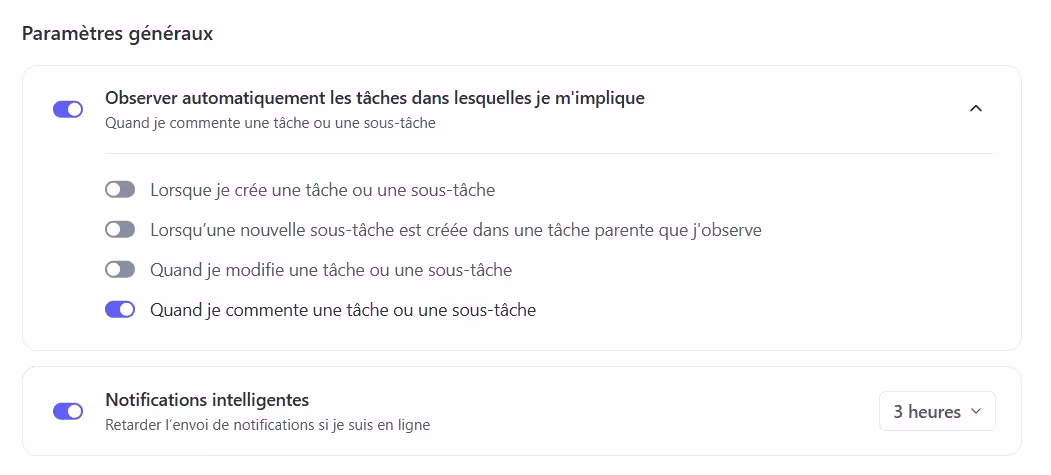The width and height of the screenshot is (1051, 475).
Task: Click empty space in the Notifications intelligentes card
Action: point(650,411)
